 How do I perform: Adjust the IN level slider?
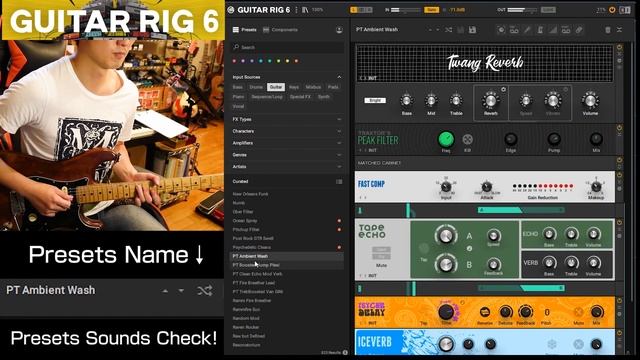pyautogui.click(x=405, y=9)
